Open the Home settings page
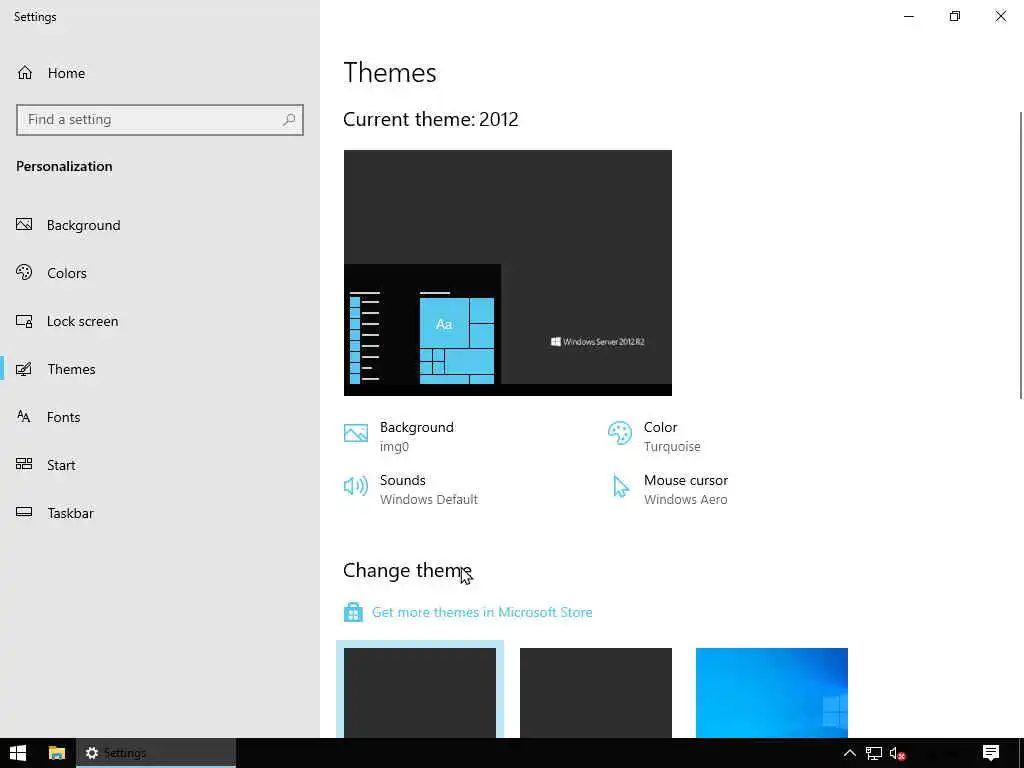The height and width of the screenshot is (768, 1024). (160, 72)
